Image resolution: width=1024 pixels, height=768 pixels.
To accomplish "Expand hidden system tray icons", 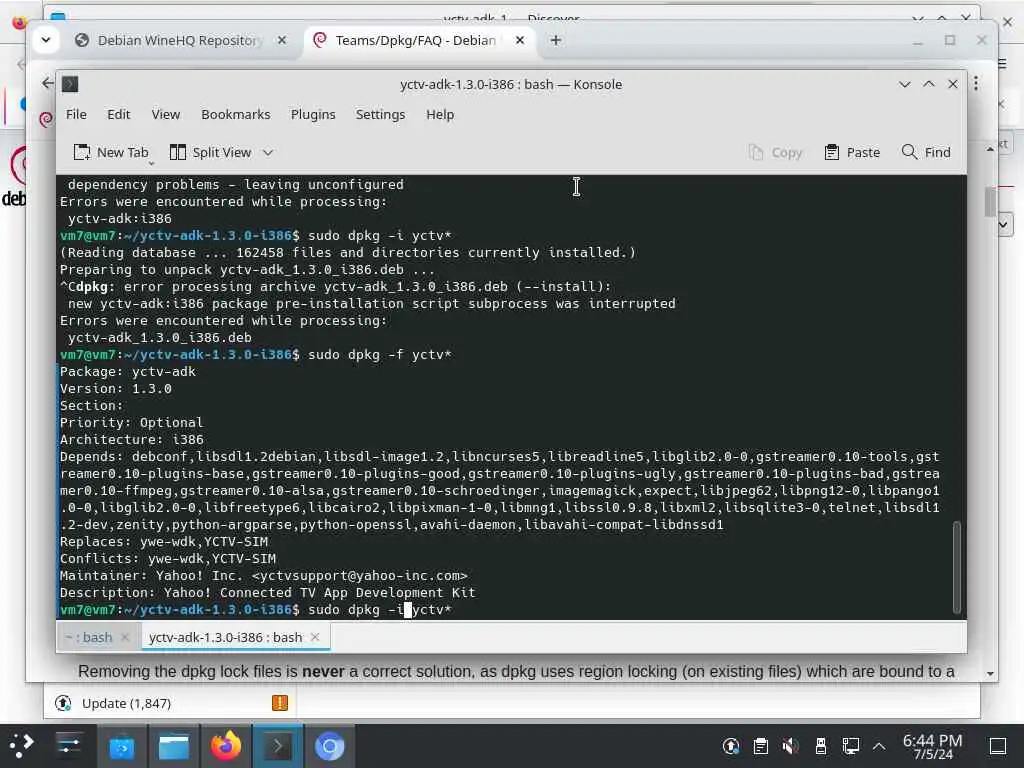I will click(x=879, y=746).
